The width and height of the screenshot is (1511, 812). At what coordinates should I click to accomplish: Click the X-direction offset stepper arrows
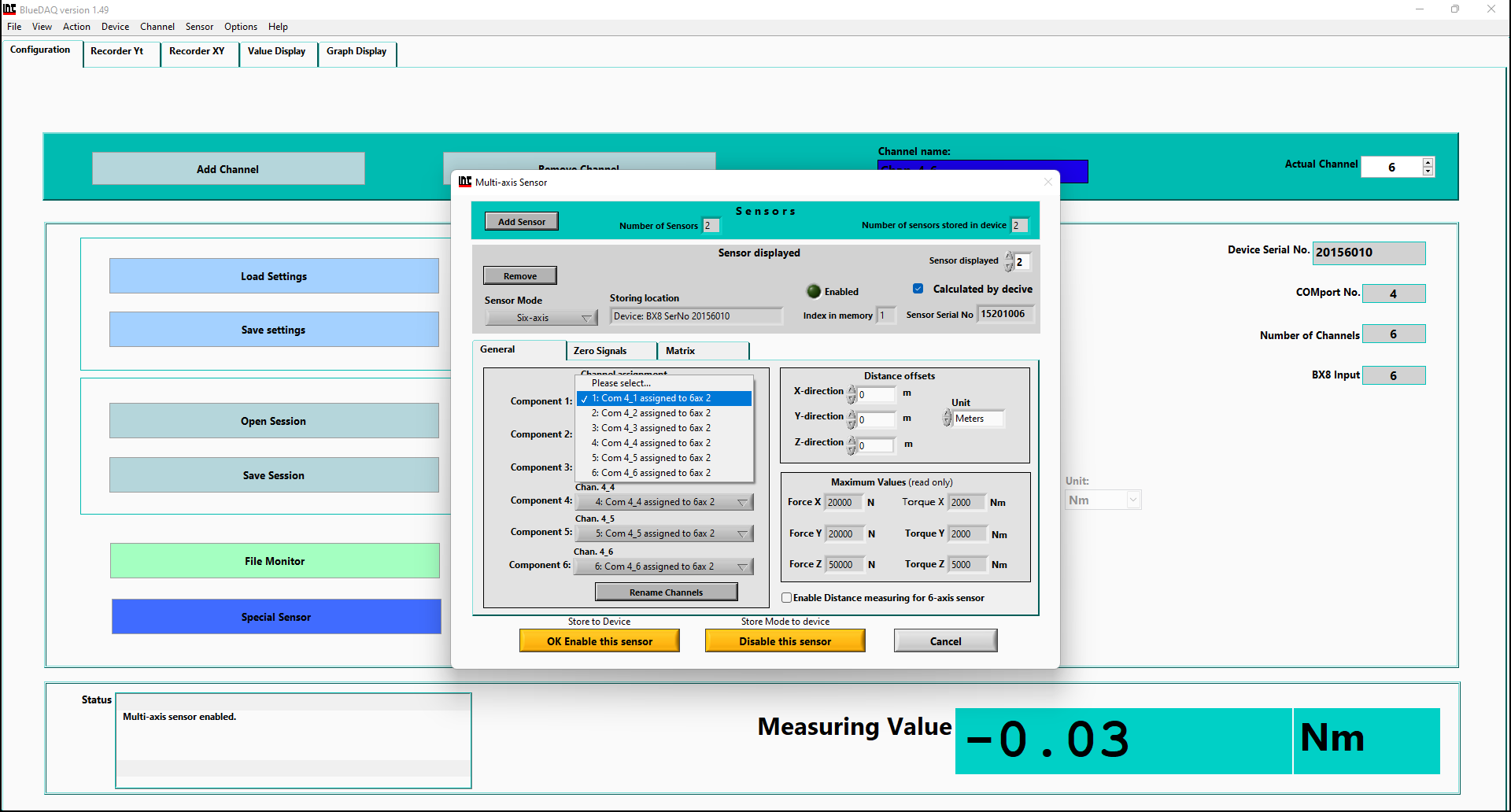click(x=852, y=394)
